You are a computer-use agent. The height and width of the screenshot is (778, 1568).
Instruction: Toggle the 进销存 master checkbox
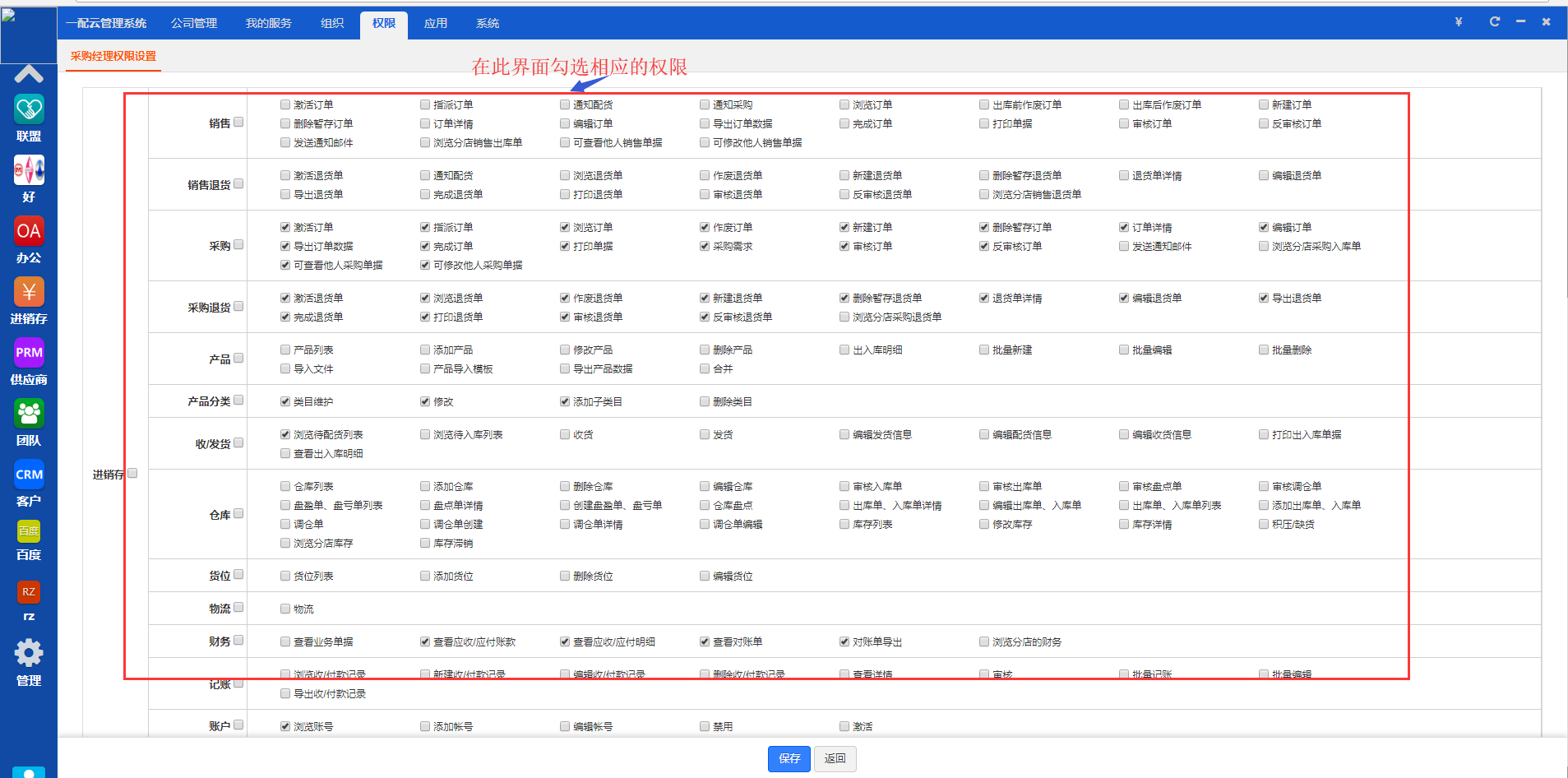click(132, 474)
